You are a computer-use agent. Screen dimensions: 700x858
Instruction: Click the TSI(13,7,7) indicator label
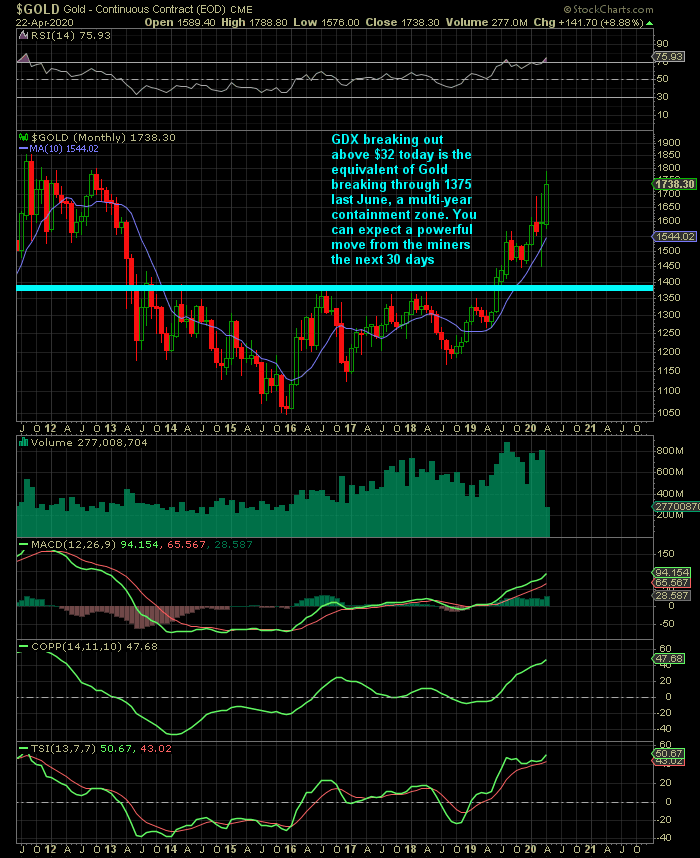click(x=62, y=748)
